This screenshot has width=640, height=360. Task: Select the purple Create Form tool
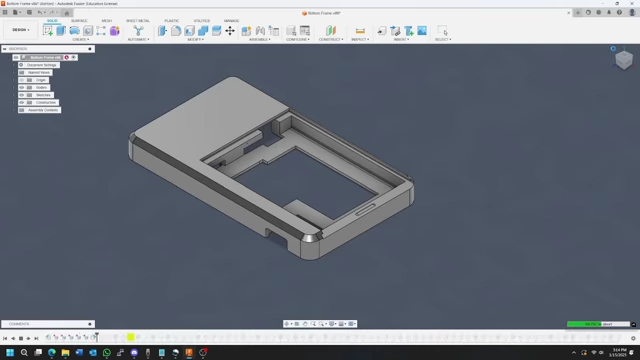pyautogui.click(x=115, y=31)
